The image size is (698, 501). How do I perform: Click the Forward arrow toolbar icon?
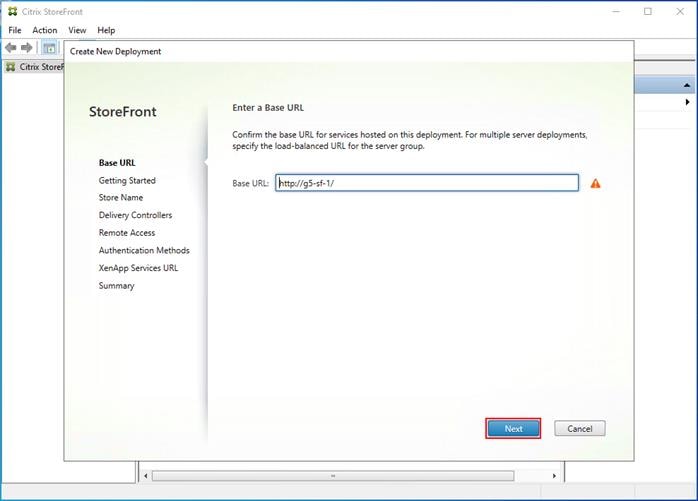tap(27, 47)
